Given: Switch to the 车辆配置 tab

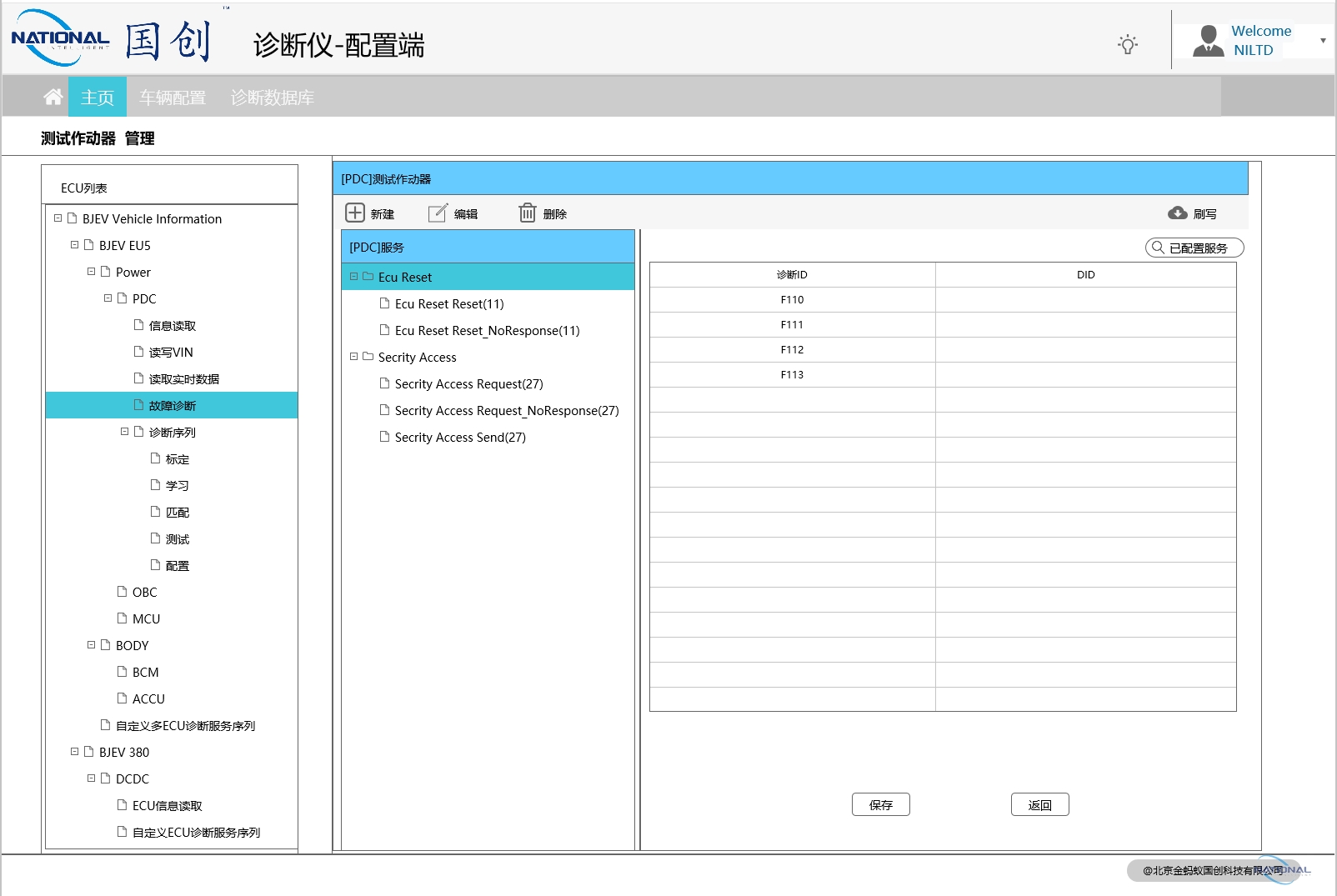Looking at the screenshot, I should click(x=173, y=98).
